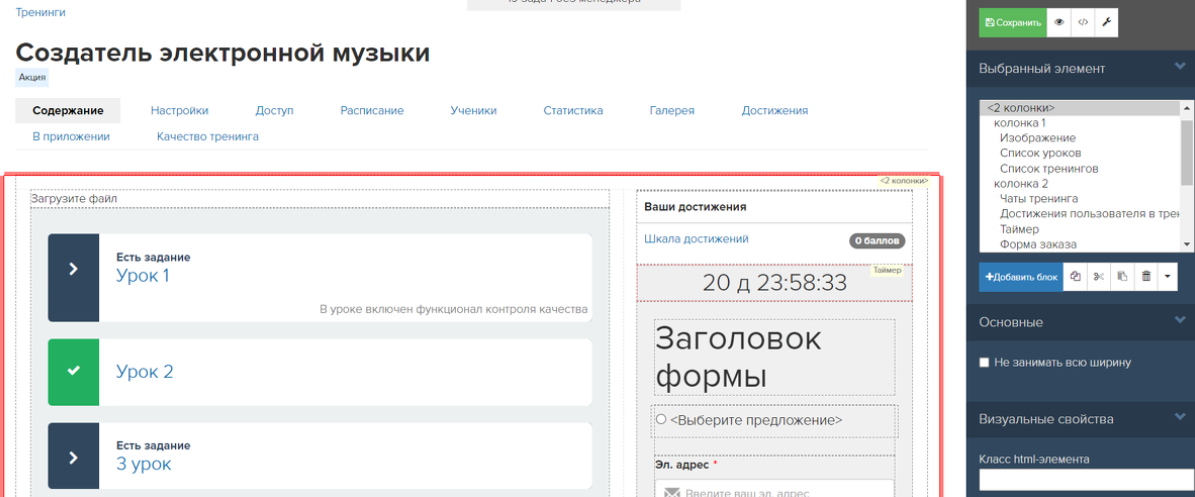The image size is (1195, 497).
Task: Switch to the Настройки tab
Action: pyautogui.click(x=179, y=111)
